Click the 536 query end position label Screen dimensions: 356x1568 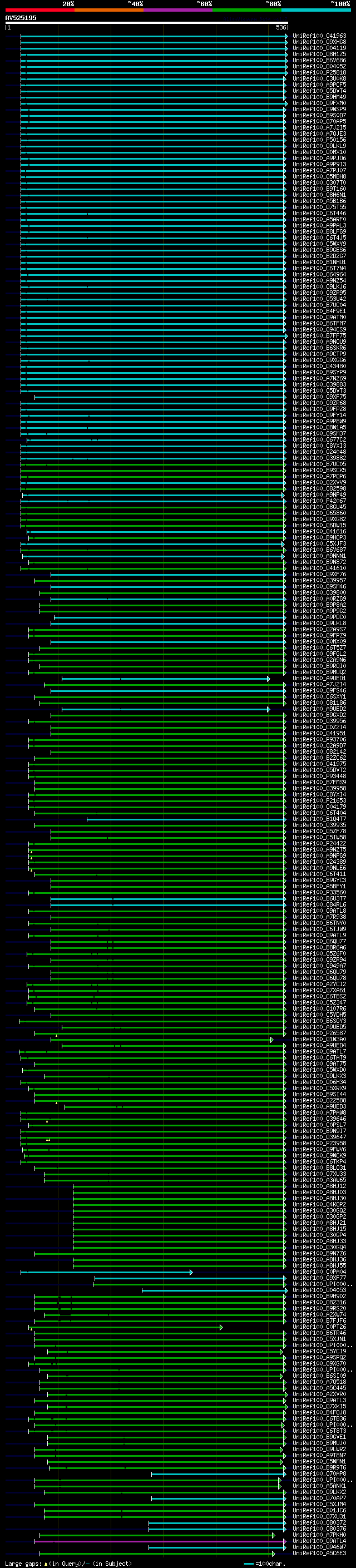(x=280, y=27)
